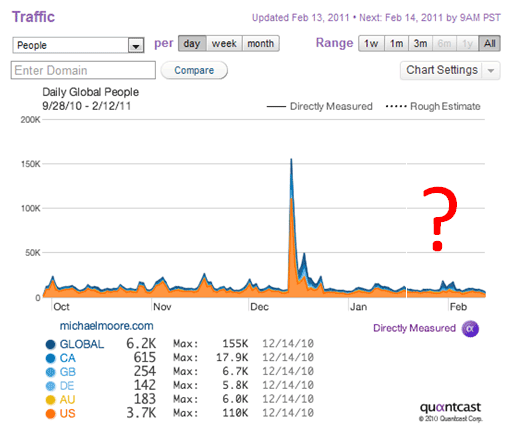Click the date range '9/28/10 - 2/12/11'

[86, 106]
